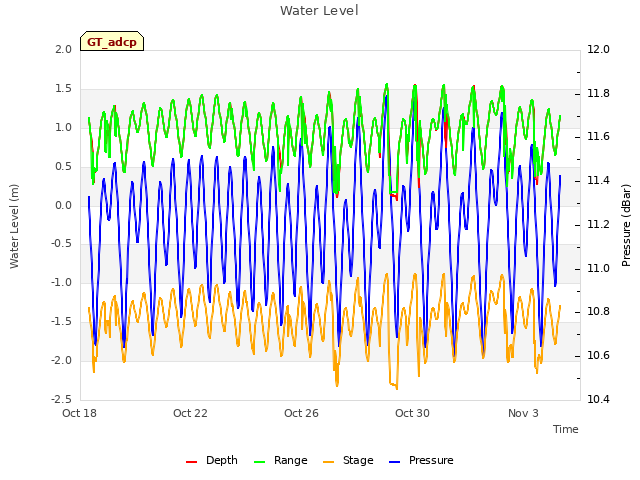
Task: Click the Oct 18 date tick label
Action: click(x=79, y=413)
